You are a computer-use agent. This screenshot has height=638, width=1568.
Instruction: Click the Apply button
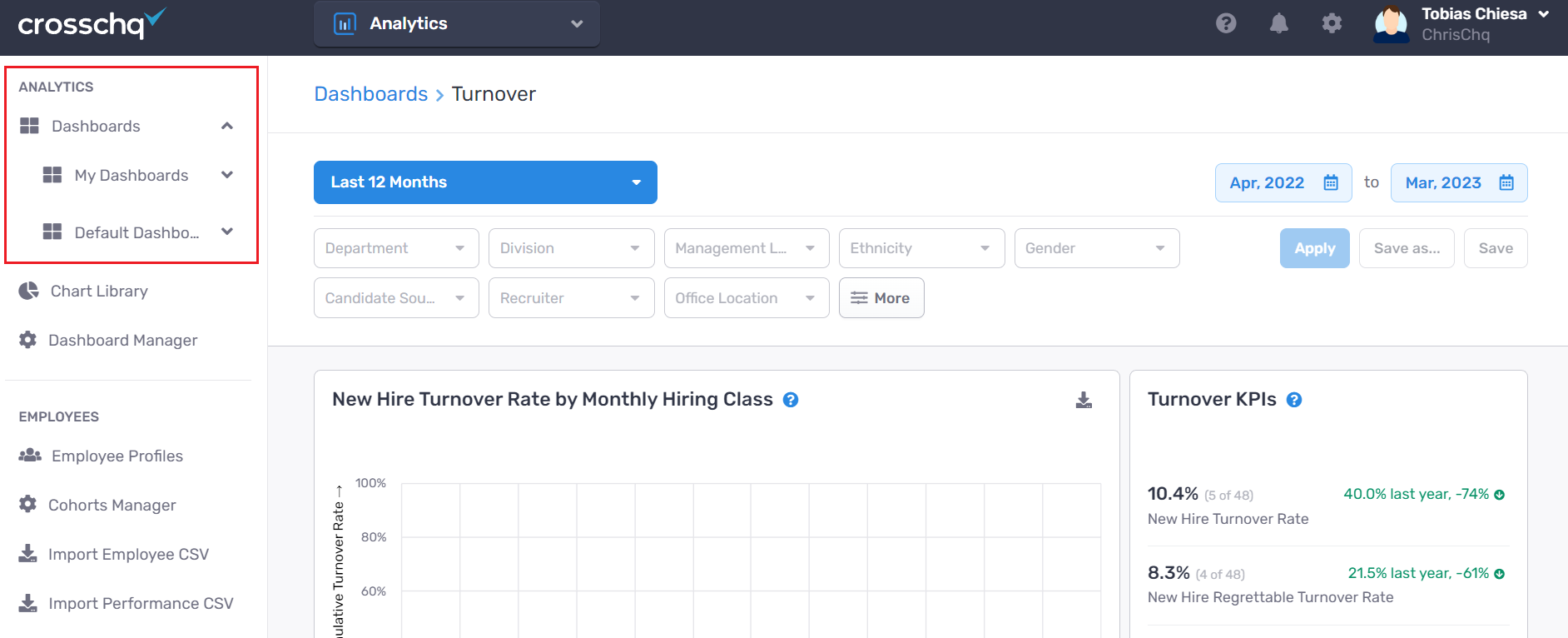[1315, 248]
